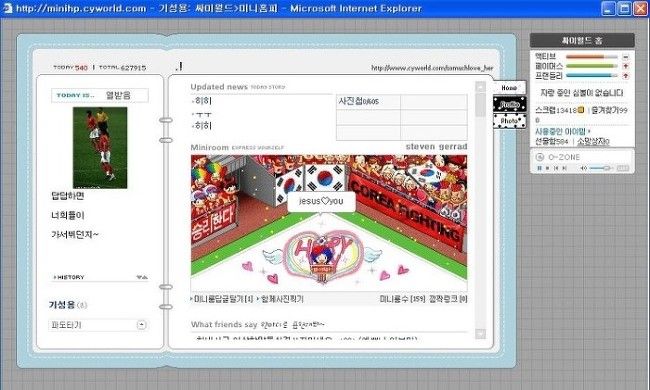Click 미니룸수 159 counter
The image size is (650, 390).
click(x=402, y=299)
